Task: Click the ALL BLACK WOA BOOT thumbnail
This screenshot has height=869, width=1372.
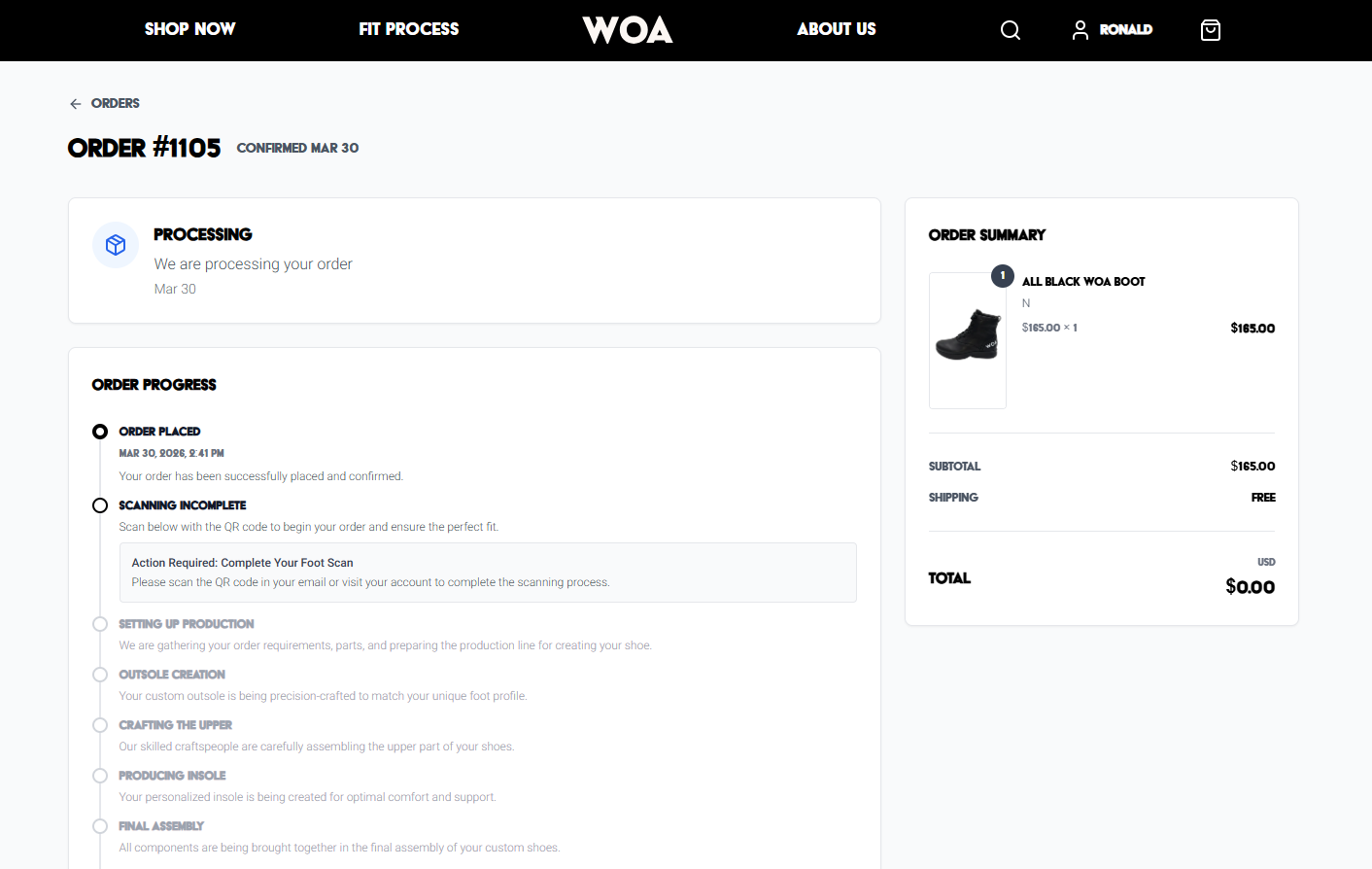Action: click(x=968, y=340)
